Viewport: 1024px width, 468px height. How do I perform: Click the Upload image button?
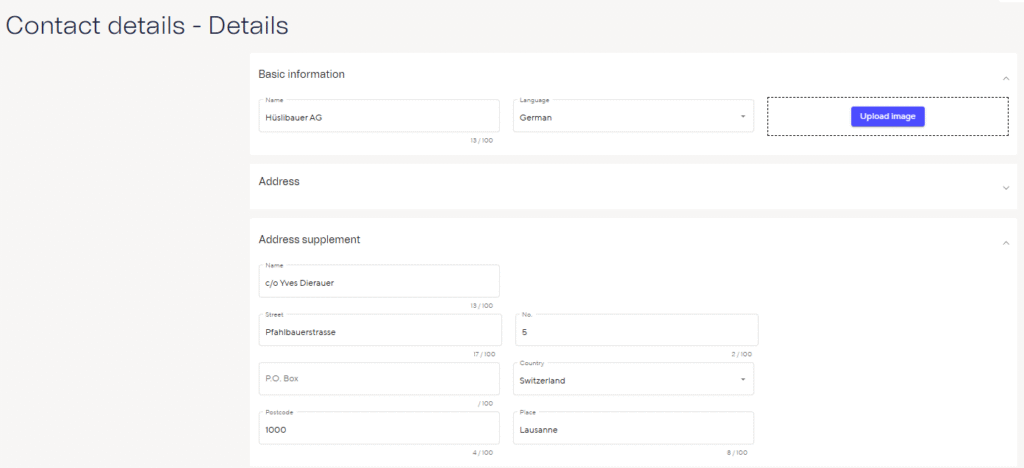[x=888, y=116]
